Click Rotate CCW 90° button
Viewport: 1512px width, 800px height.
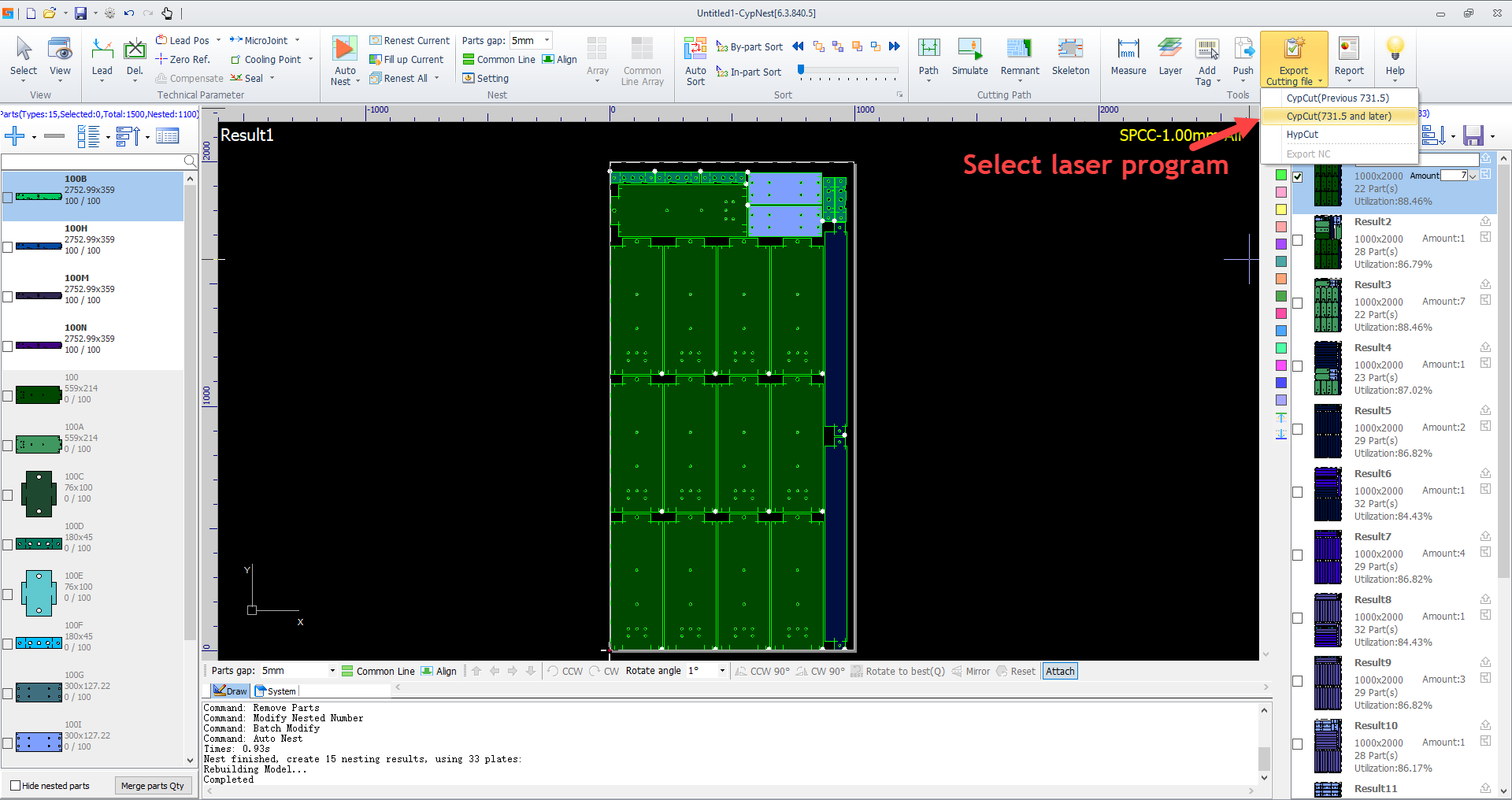(762, 672)
